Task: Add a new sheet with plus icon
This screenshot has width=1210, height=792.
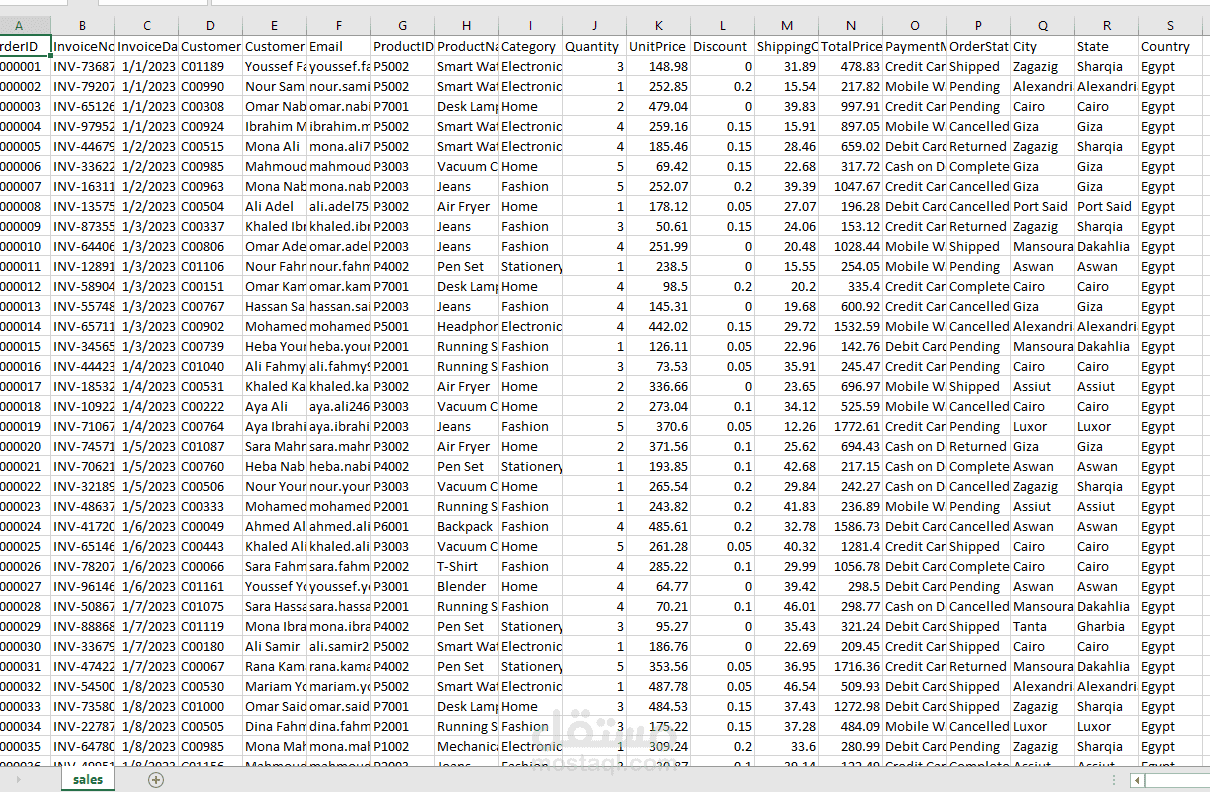Action: 155,780
